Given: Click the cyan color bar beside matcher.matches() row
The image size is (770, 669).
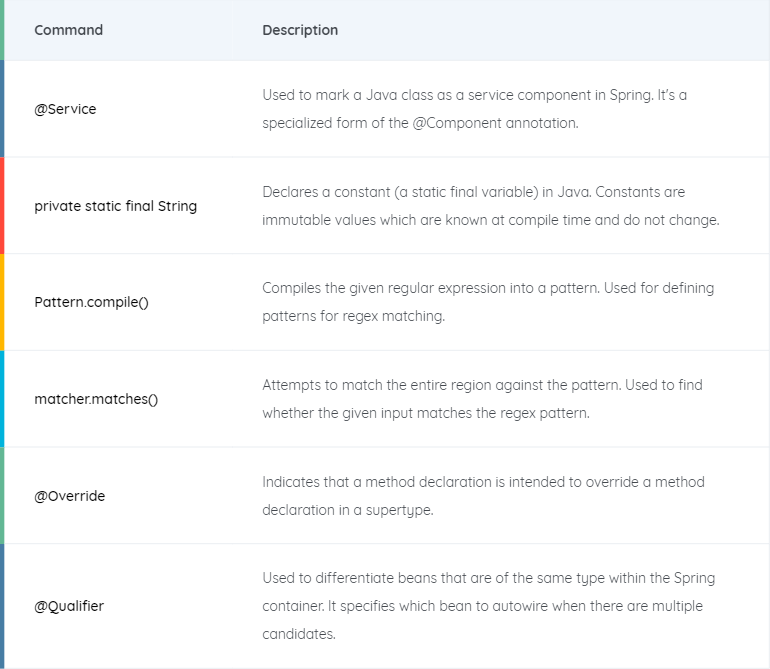Looking at the screenshot, I should [x=2, y=399].
